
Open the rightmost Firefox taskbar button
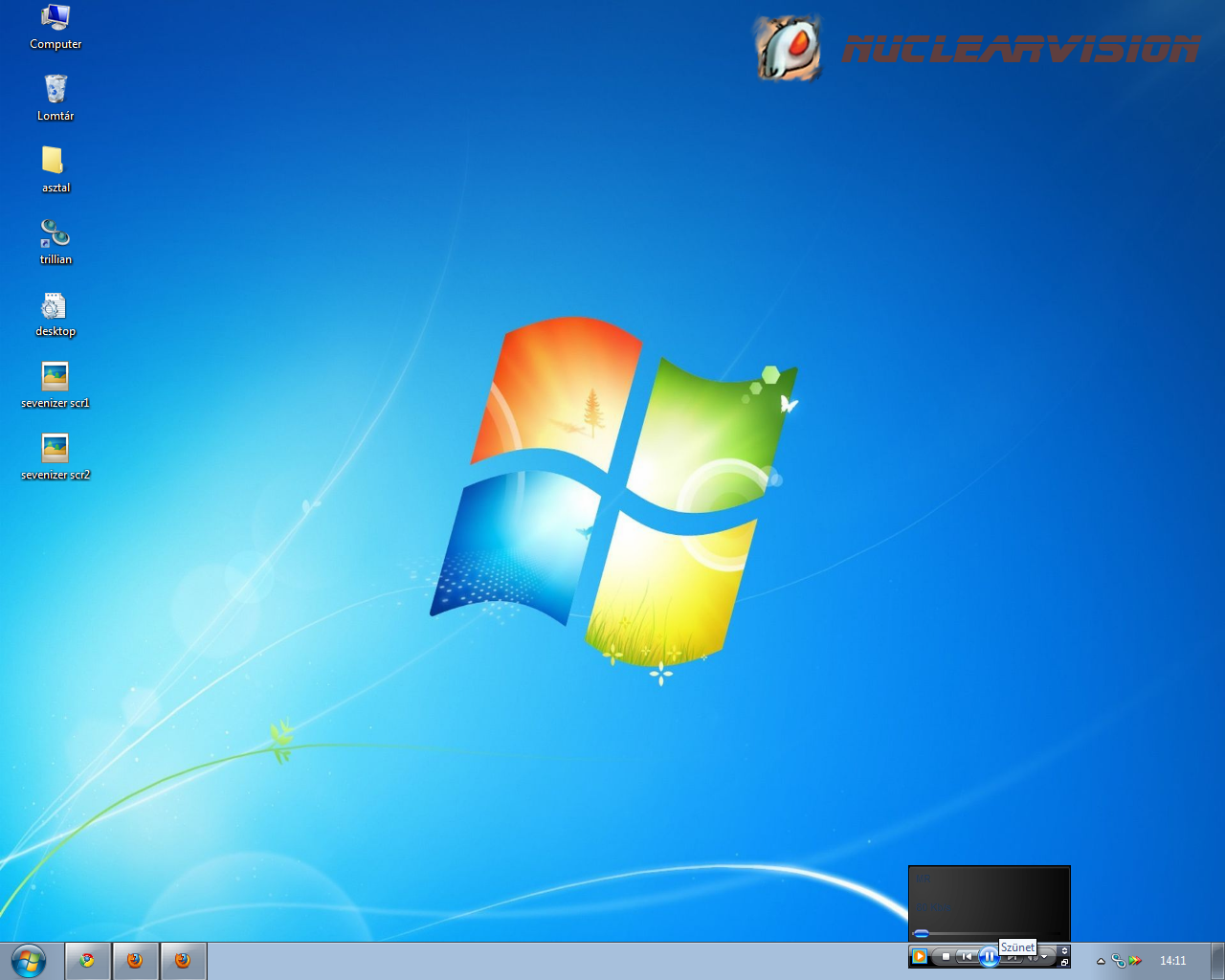183,960
